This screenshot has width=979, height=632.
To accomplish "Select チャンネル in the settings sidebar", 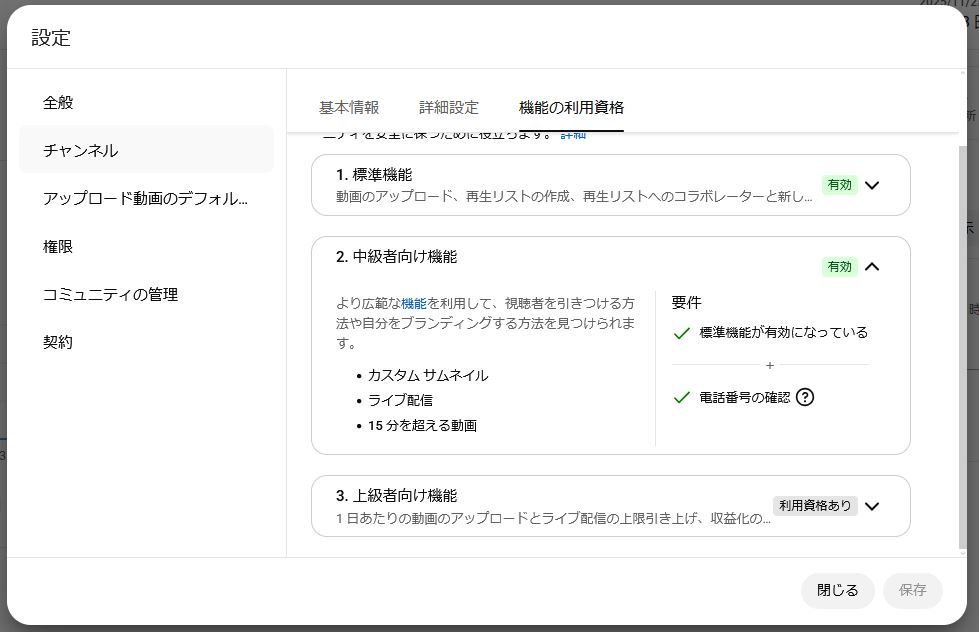I will pos(80,150).
